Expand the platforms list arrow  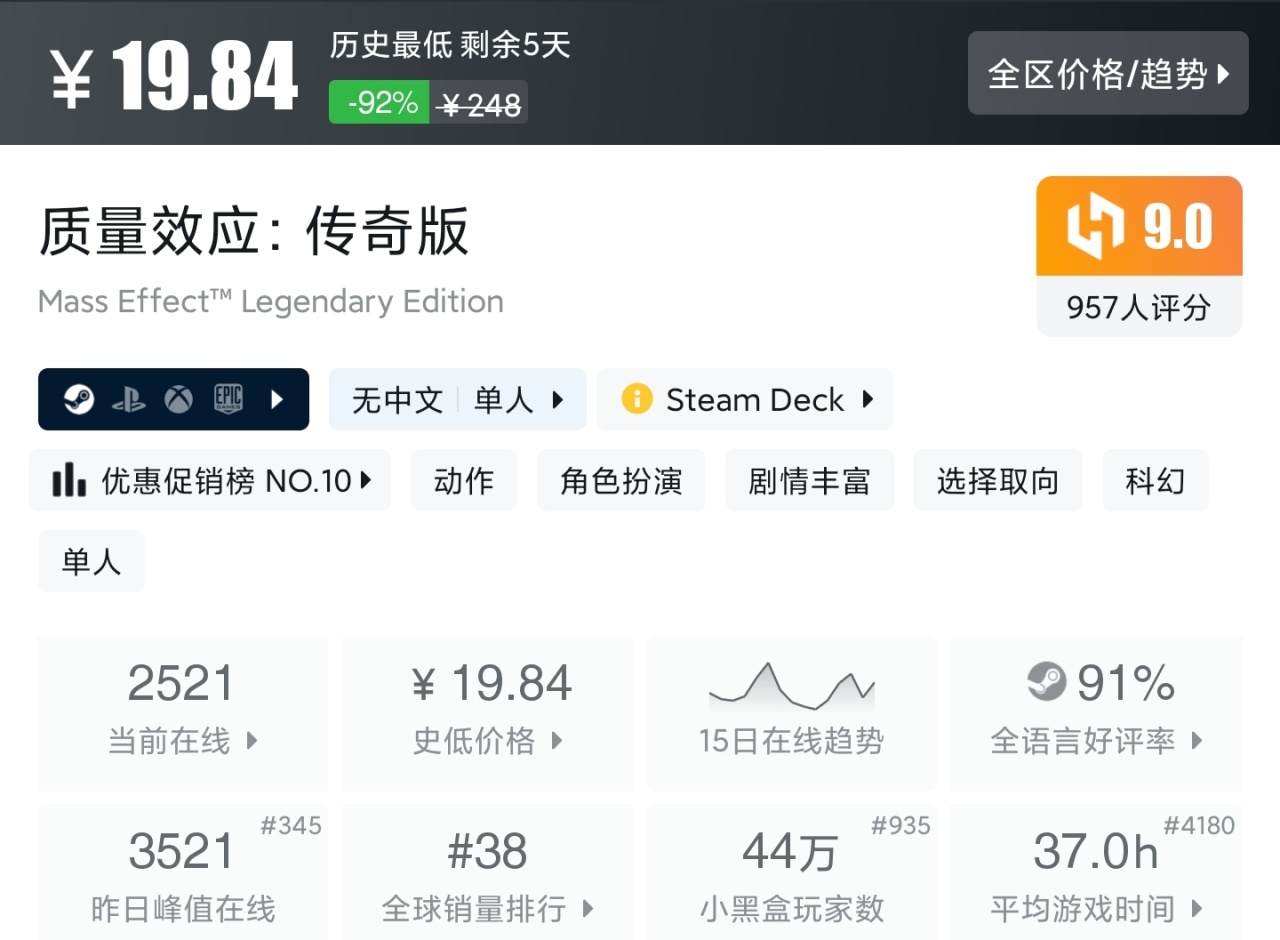click(277, 400)
